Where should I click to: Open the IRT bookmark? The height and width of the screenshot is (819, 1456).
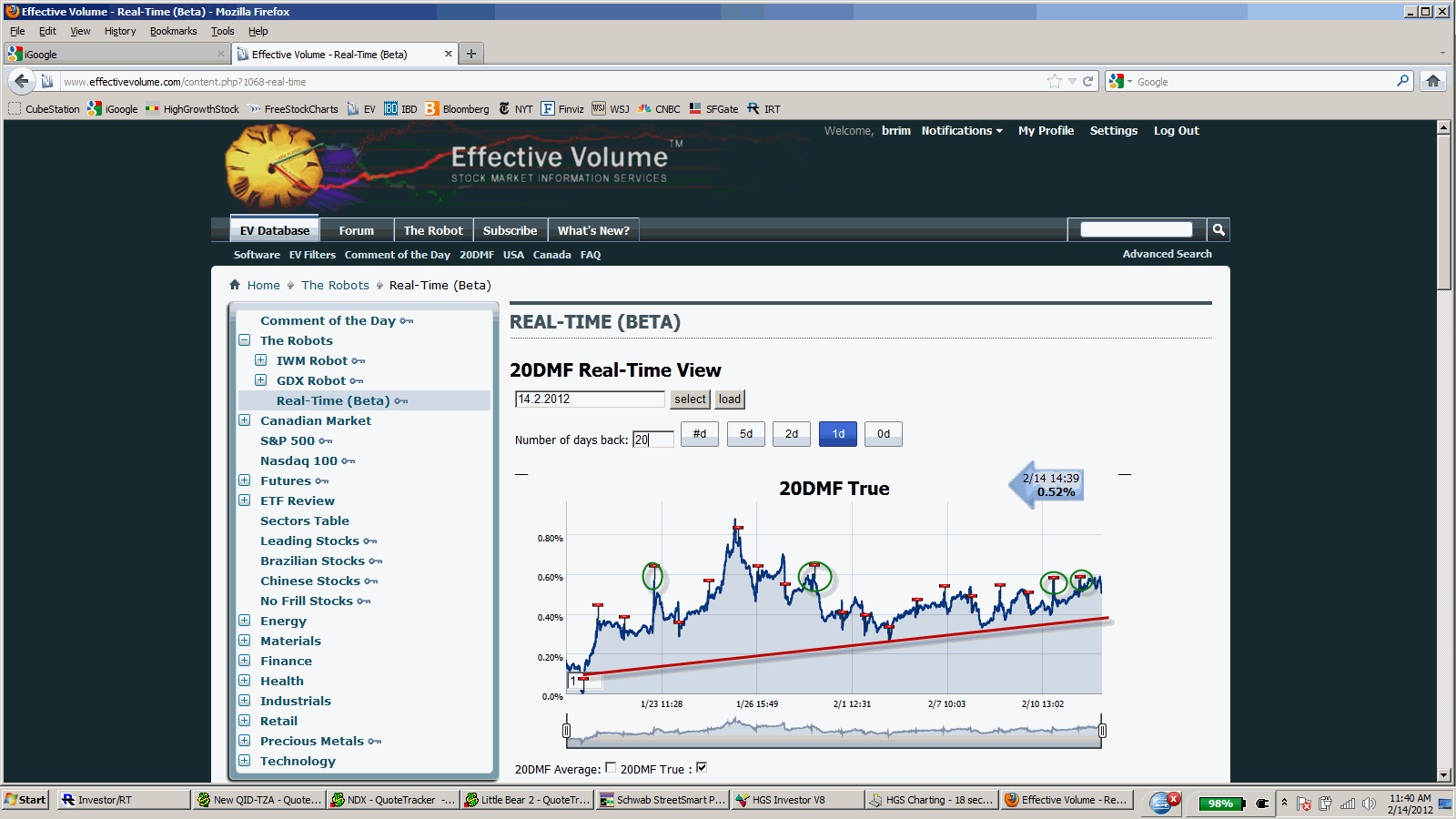(763, 108)
